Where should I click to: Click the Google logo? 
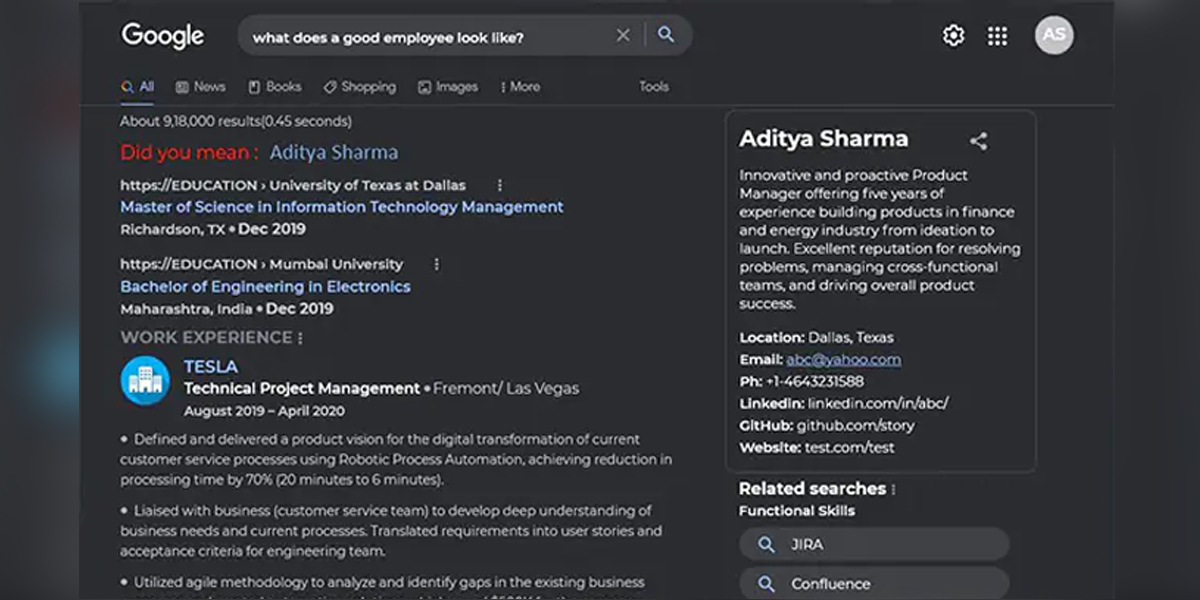point(163,36)
